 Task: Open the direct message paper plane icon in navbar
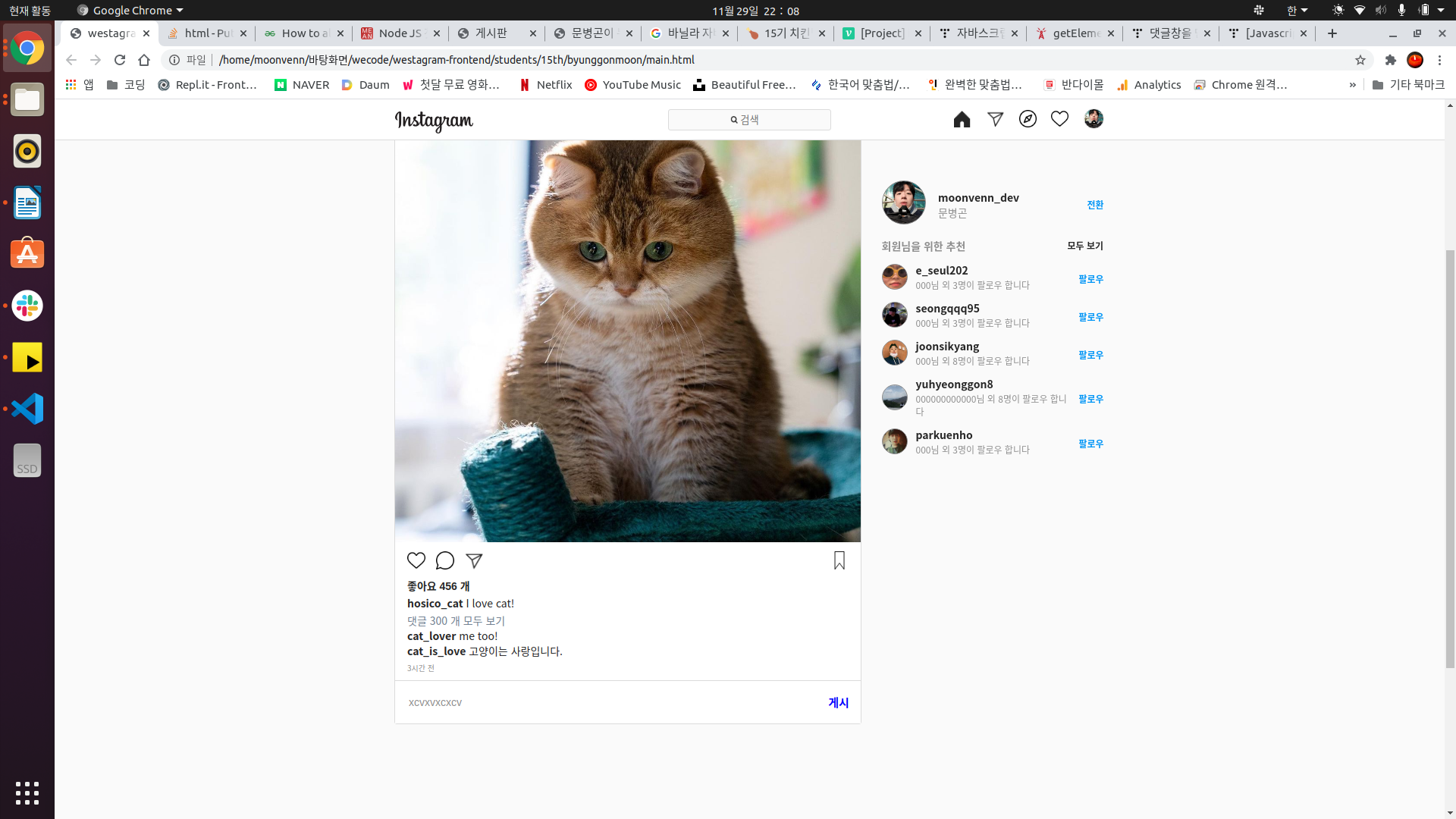coord(995,119)
